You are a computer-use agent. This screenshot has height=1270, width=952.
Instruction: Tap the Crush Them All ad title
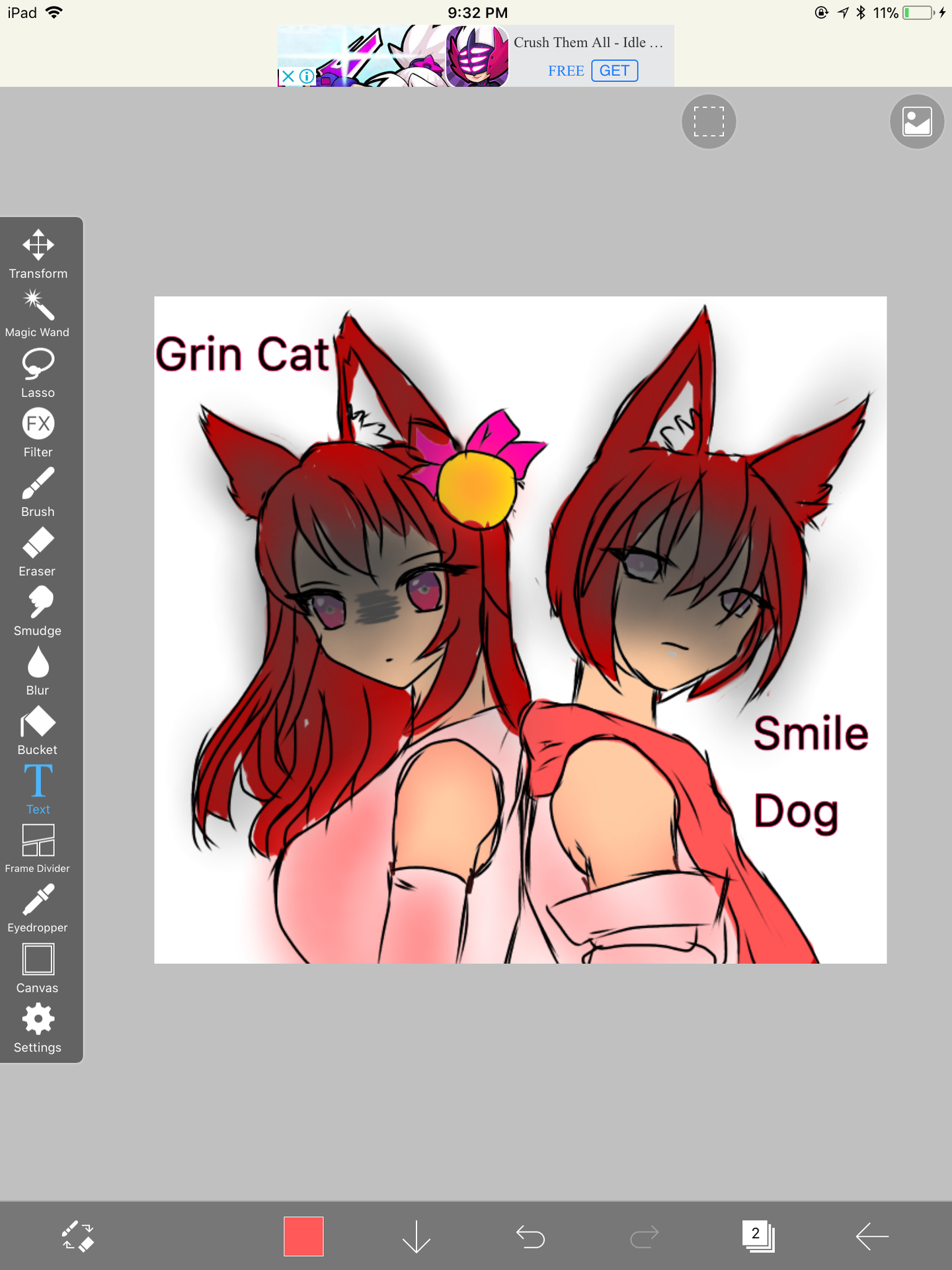point(588,42)
